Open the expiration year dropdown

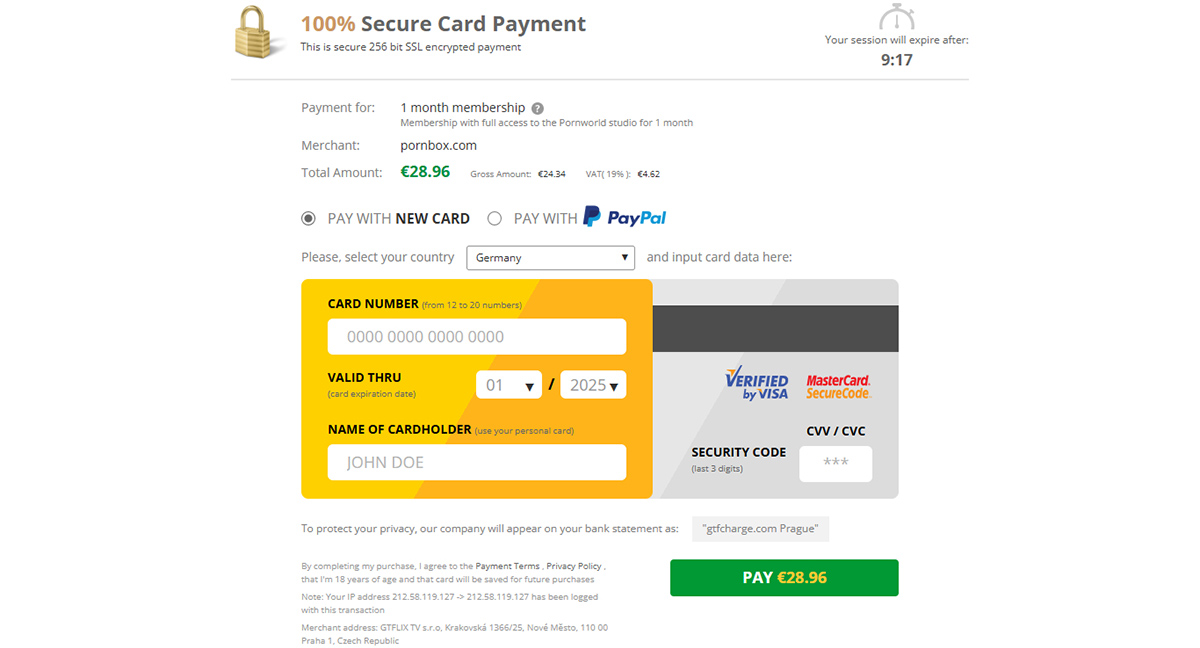(593, 385)
